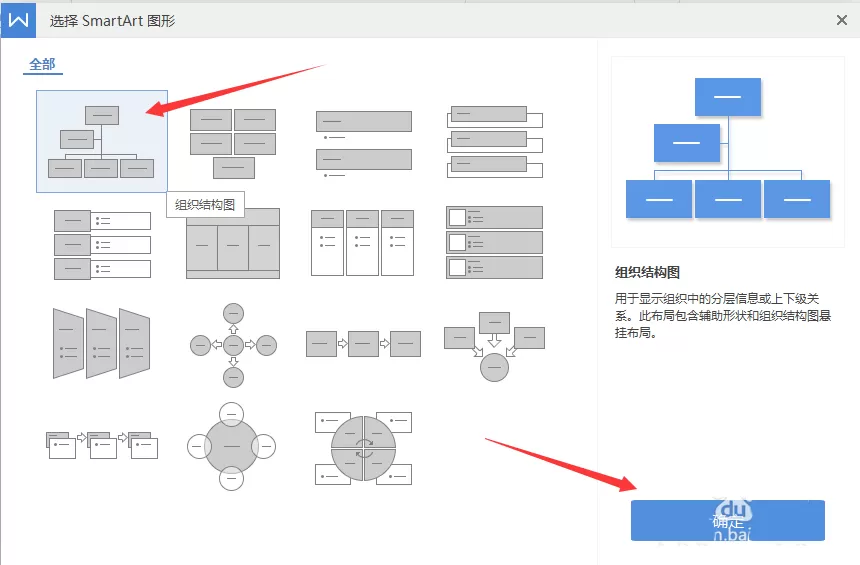Viewport: 860px width, 565px height.
Task: Choose the diverging radial layout with five circles
Action: pyautogui.click(x=233, y=345)
